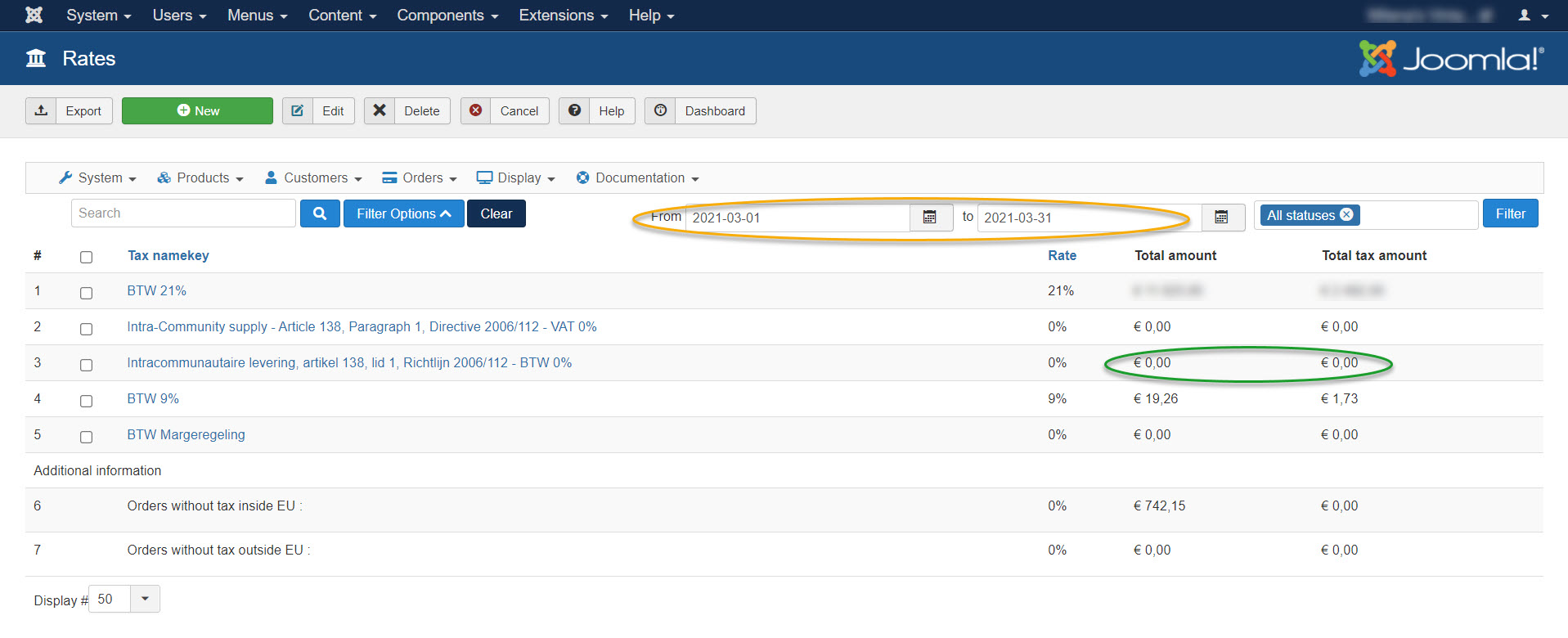Click the statuses filter field
1568x638 pixels.
click(1366, 214)
